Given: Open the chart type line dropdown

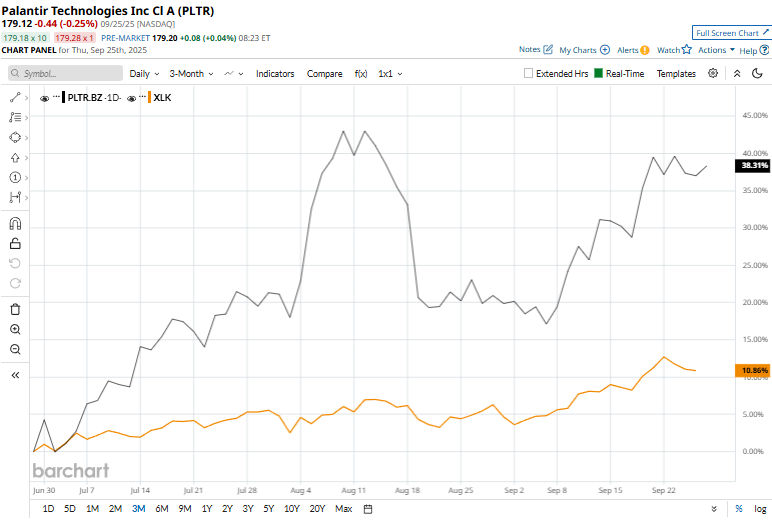Looking at the screenshot, I should 234,73.
